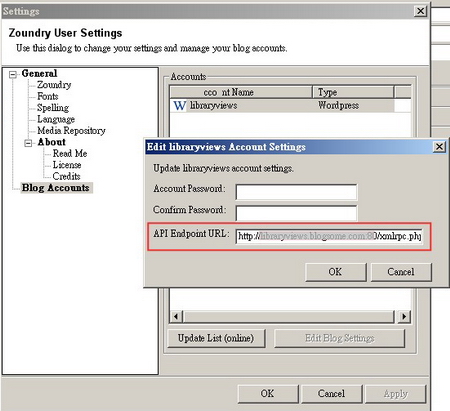Sort by Account Name column header
Screen dimensions: 450x411
click(x=241, y=92)
